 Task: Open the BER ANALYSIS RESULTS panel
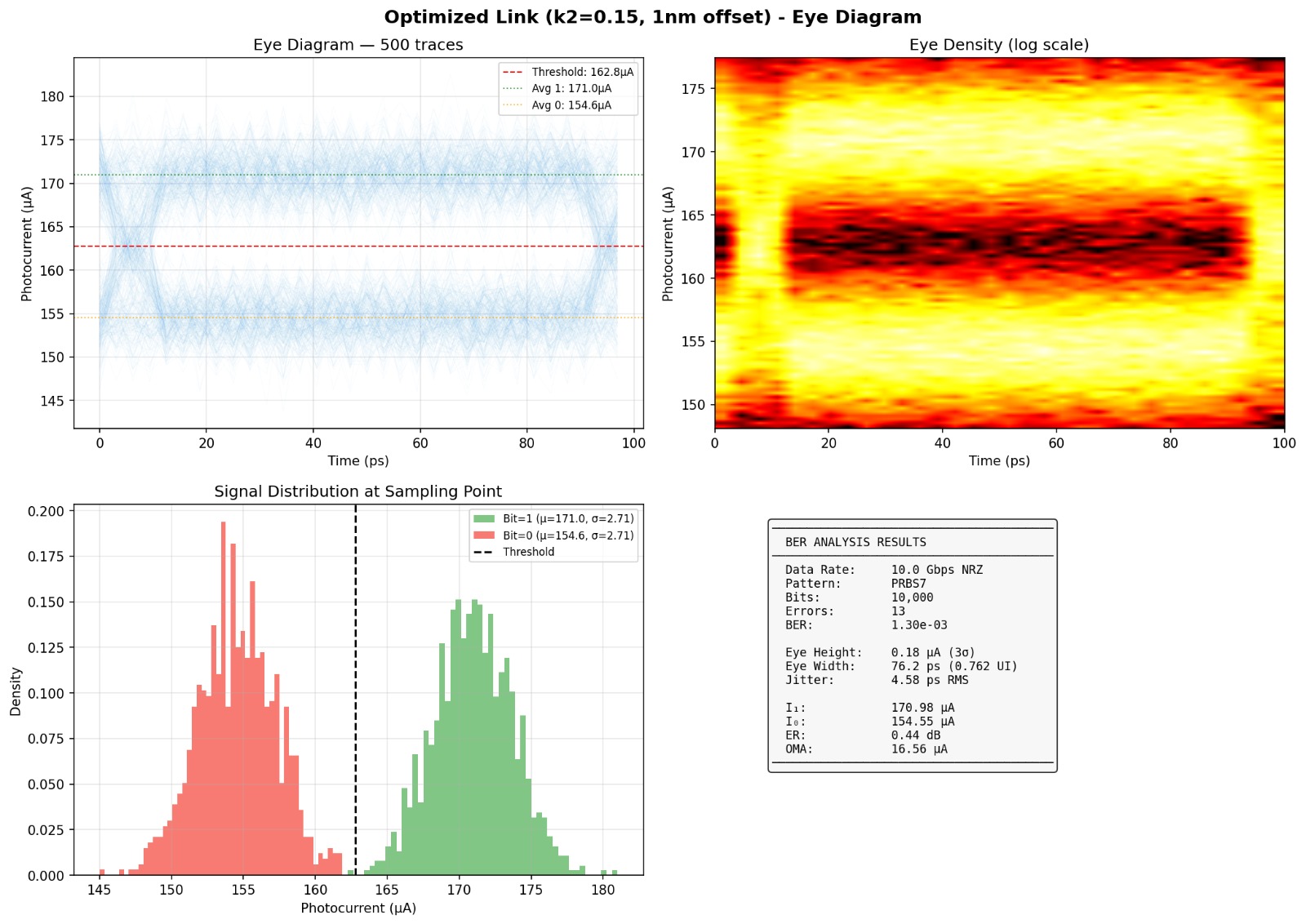click(x=912, y=644)
